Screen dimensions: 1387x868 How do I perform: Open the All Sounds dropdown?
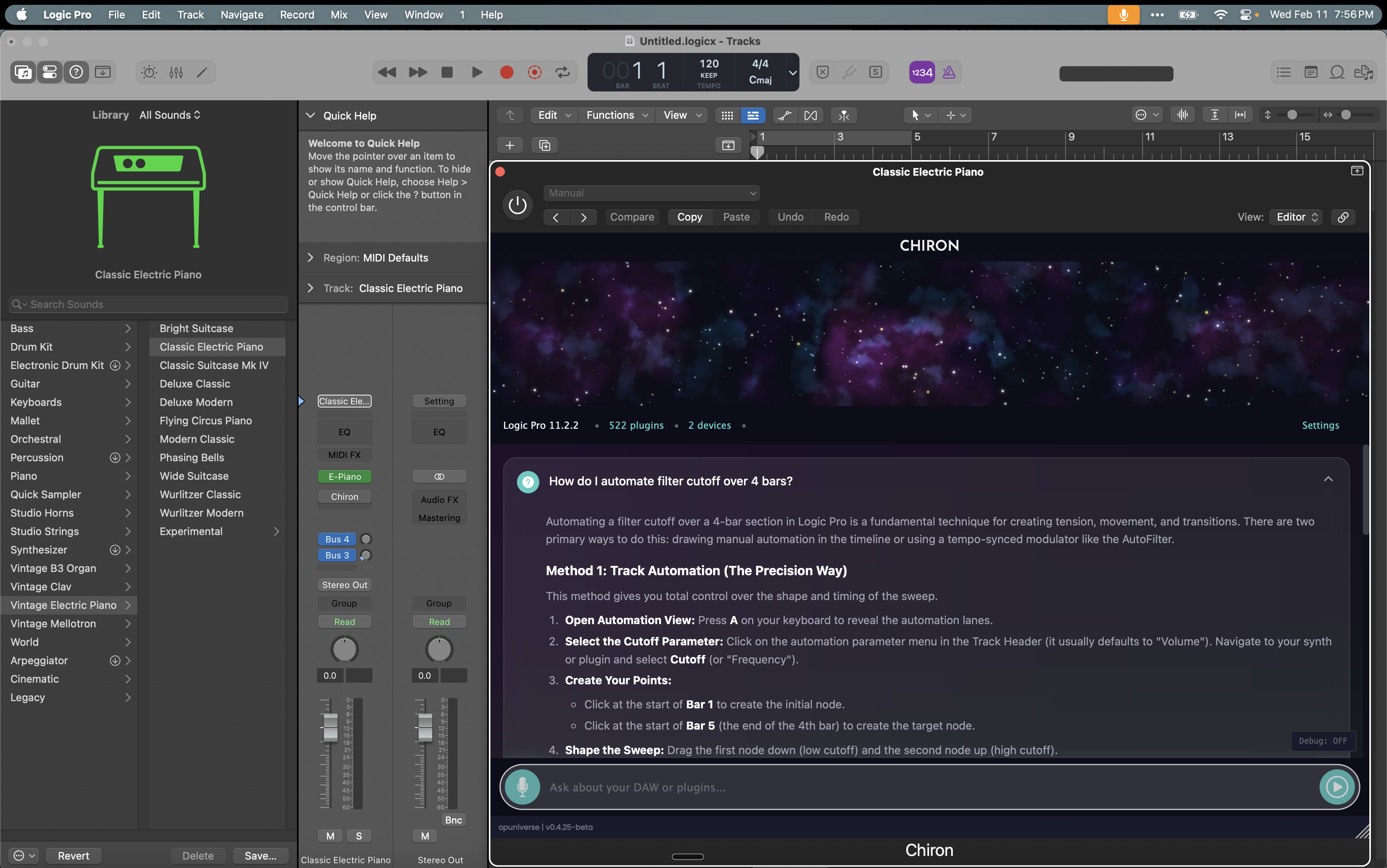tap(169, 115)
